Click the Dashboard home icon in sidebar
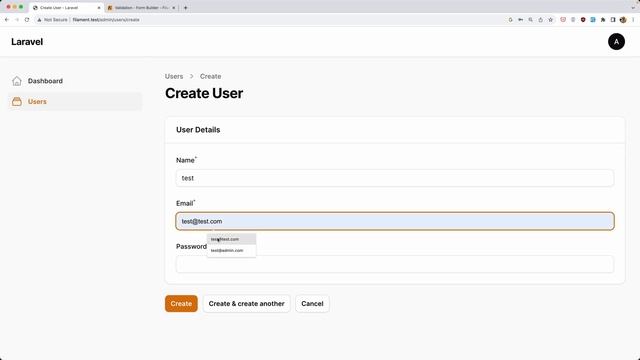640x360 pixels. pos(17,81)
